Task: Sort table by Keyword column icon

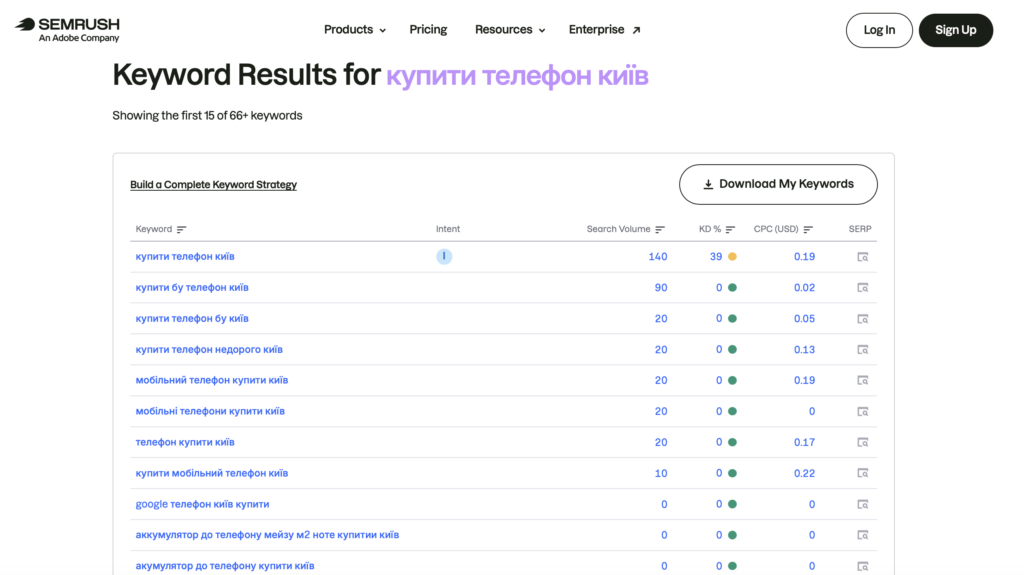Action: coord(182,229)
